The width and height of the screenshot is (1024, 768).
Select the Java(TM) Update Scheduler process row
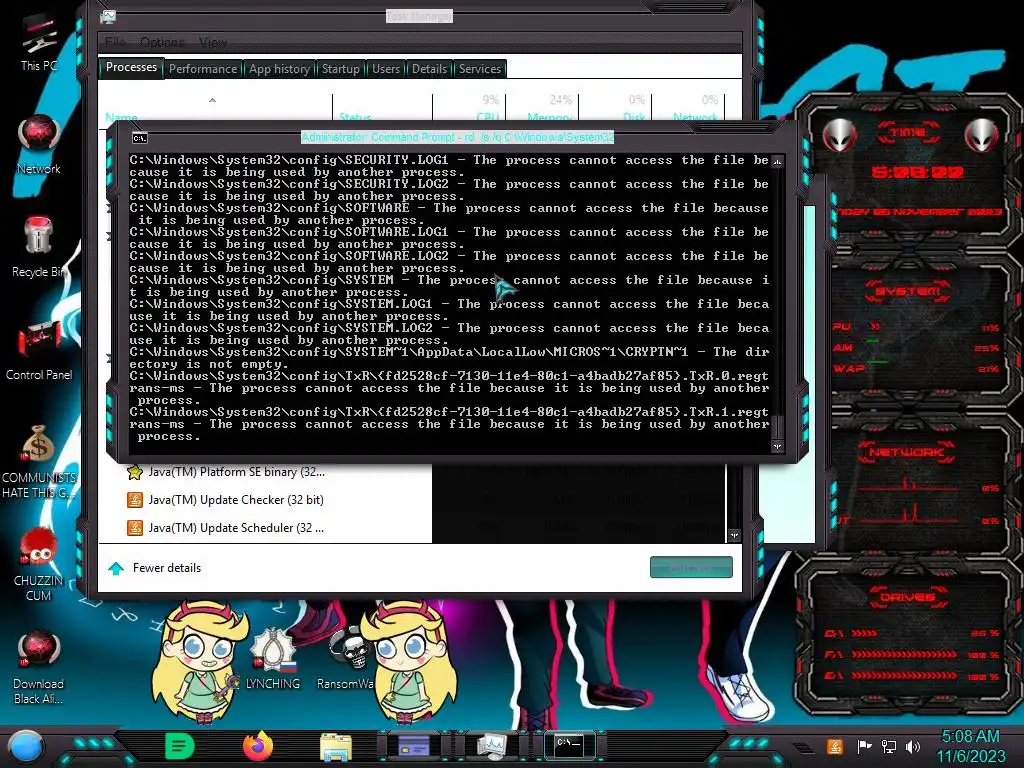[265, 528]
